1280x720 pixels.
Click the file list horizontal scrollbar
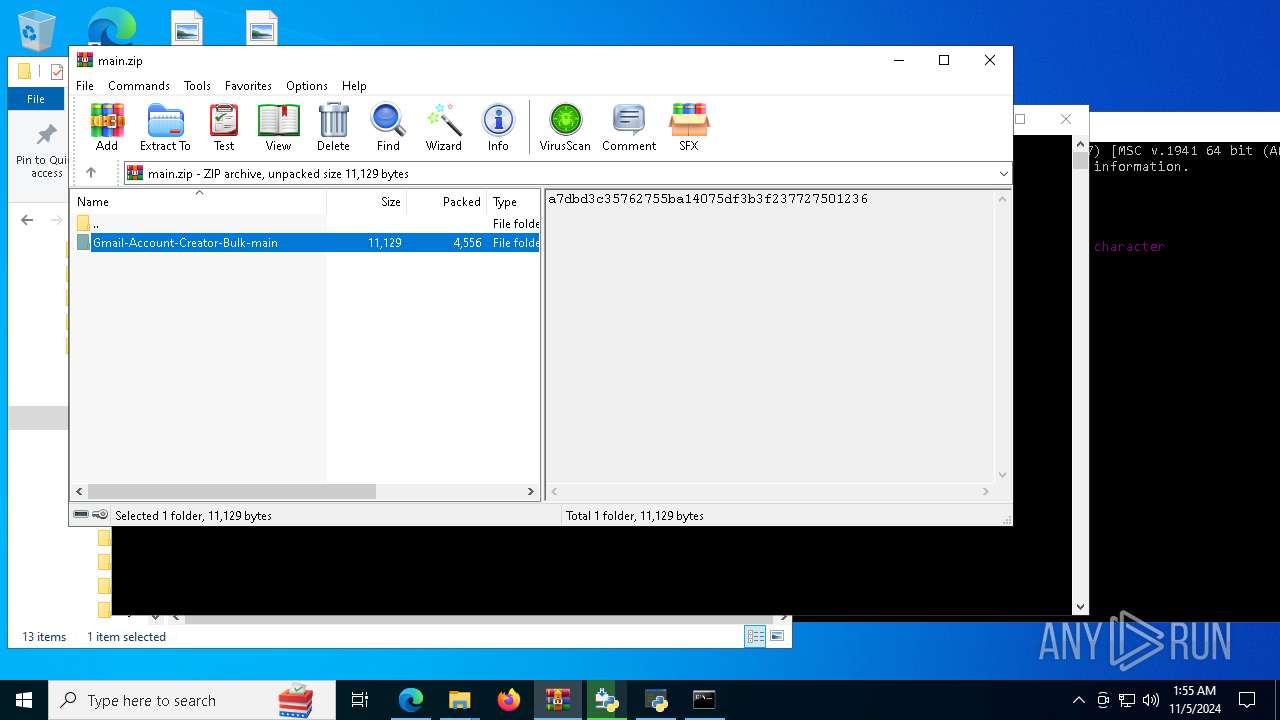(231, 492)
